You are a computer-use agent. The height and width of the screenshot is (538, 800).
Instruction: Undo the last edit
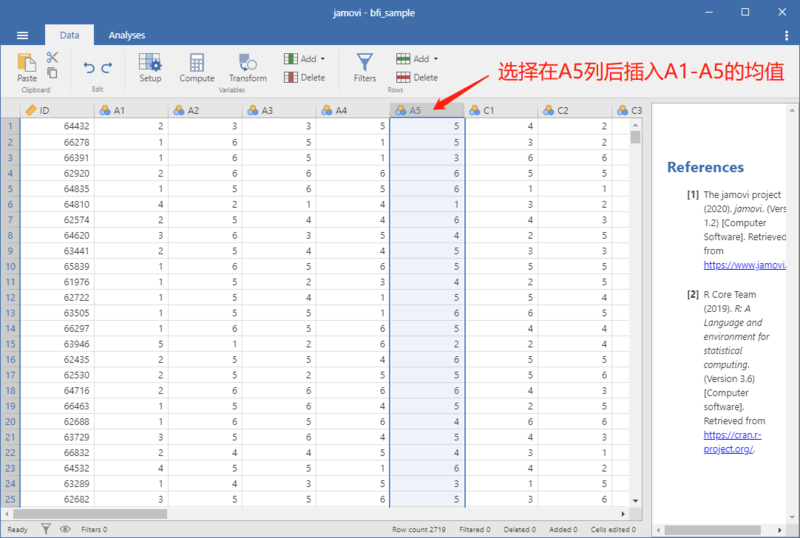pyautogui.click(x=89, y=67)
